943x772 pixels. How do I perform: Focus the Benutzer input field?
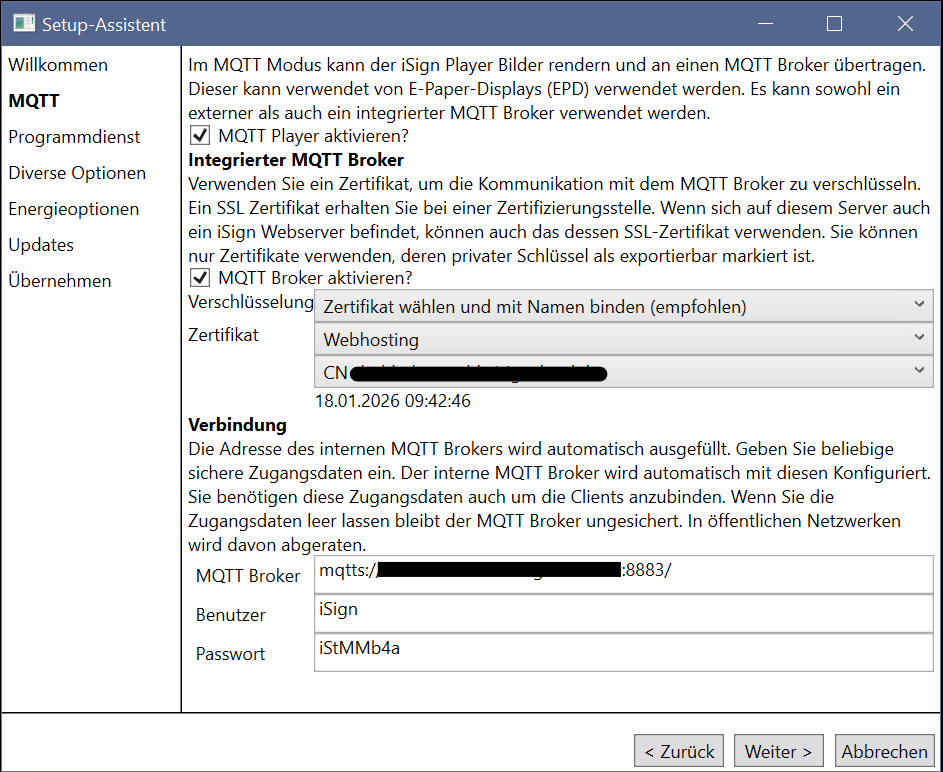[624, 613]
